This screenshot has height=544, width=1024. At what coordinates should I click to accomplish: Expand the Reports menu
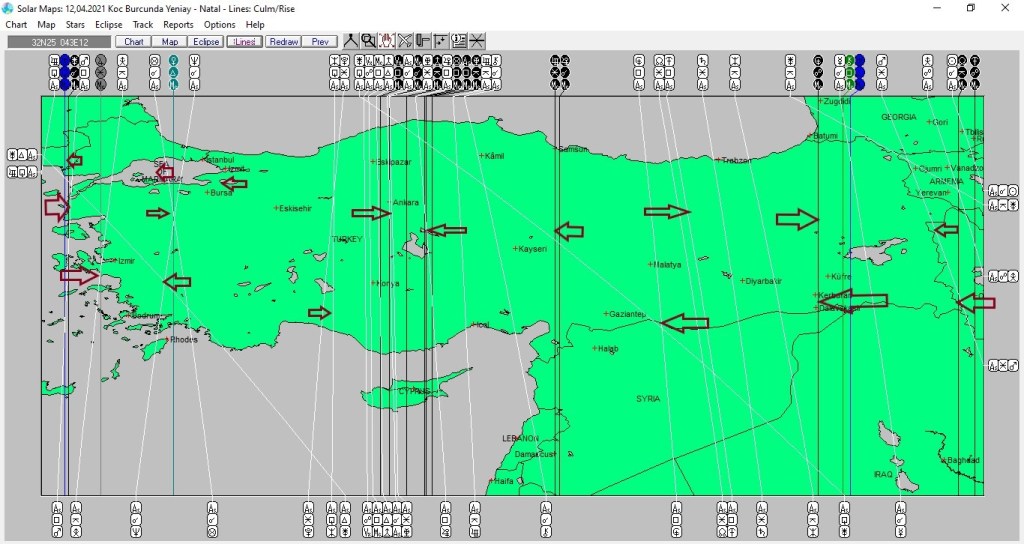click(178, 24)
